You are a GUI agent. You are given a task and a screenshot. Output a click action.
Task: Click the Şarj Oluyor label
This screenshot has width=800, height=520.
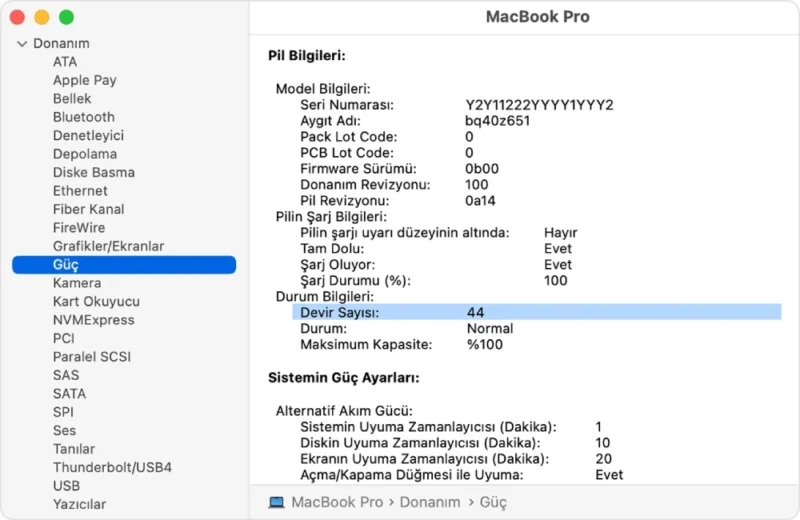pos(338,265)
